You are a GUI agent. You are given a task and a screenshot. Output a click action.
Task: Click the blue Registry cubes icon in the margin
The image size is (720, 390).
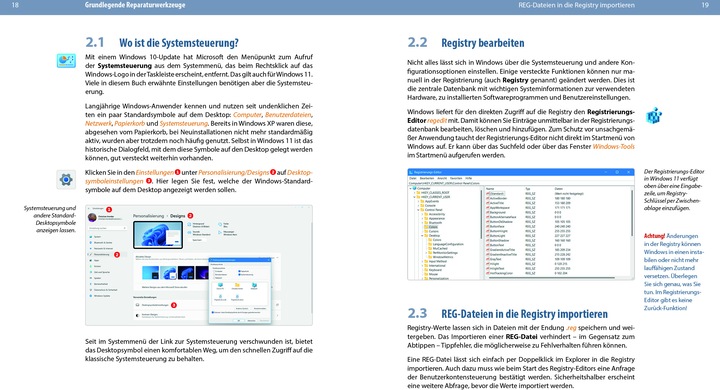coord(654,116)
